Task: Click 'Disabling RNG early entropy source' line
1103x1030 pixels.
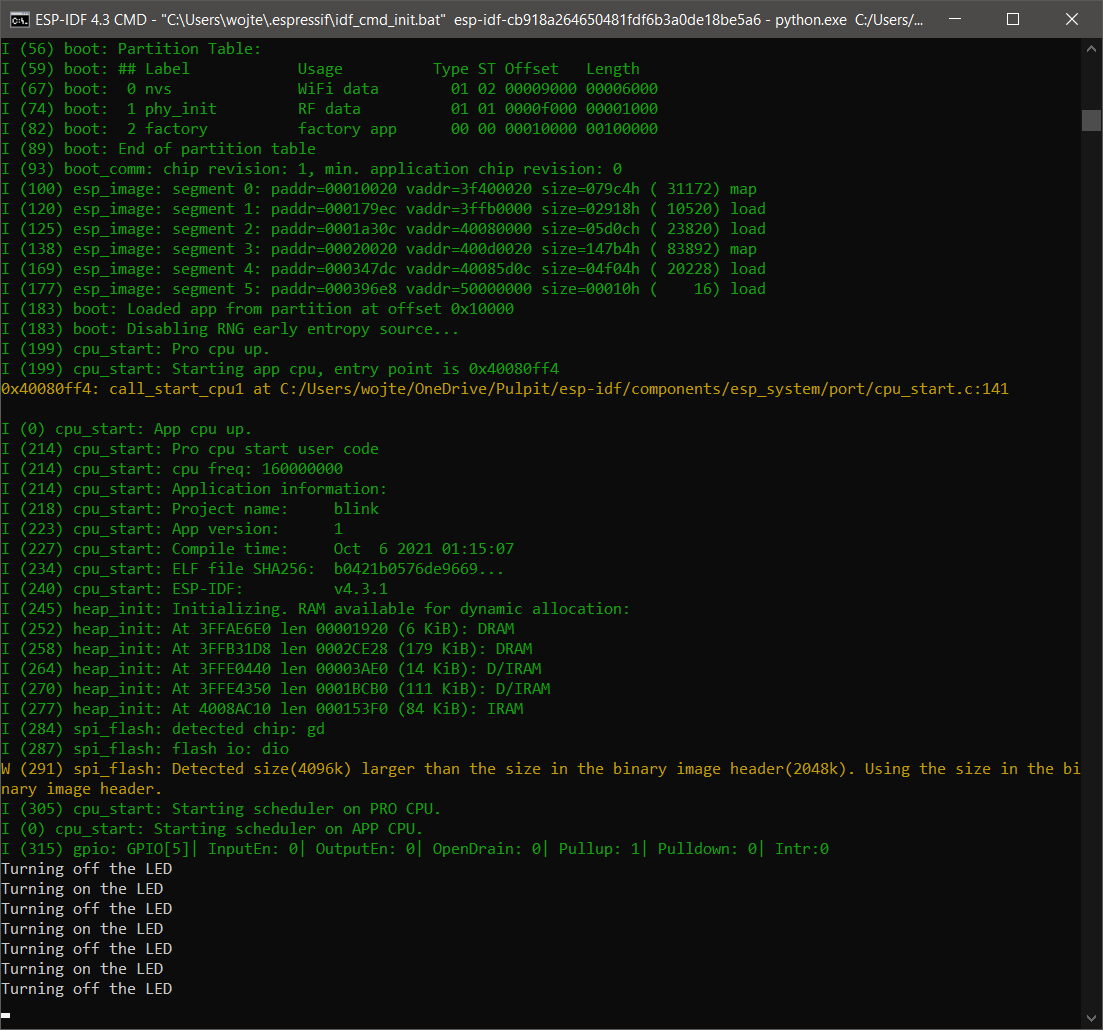Action: coord(230,329)
